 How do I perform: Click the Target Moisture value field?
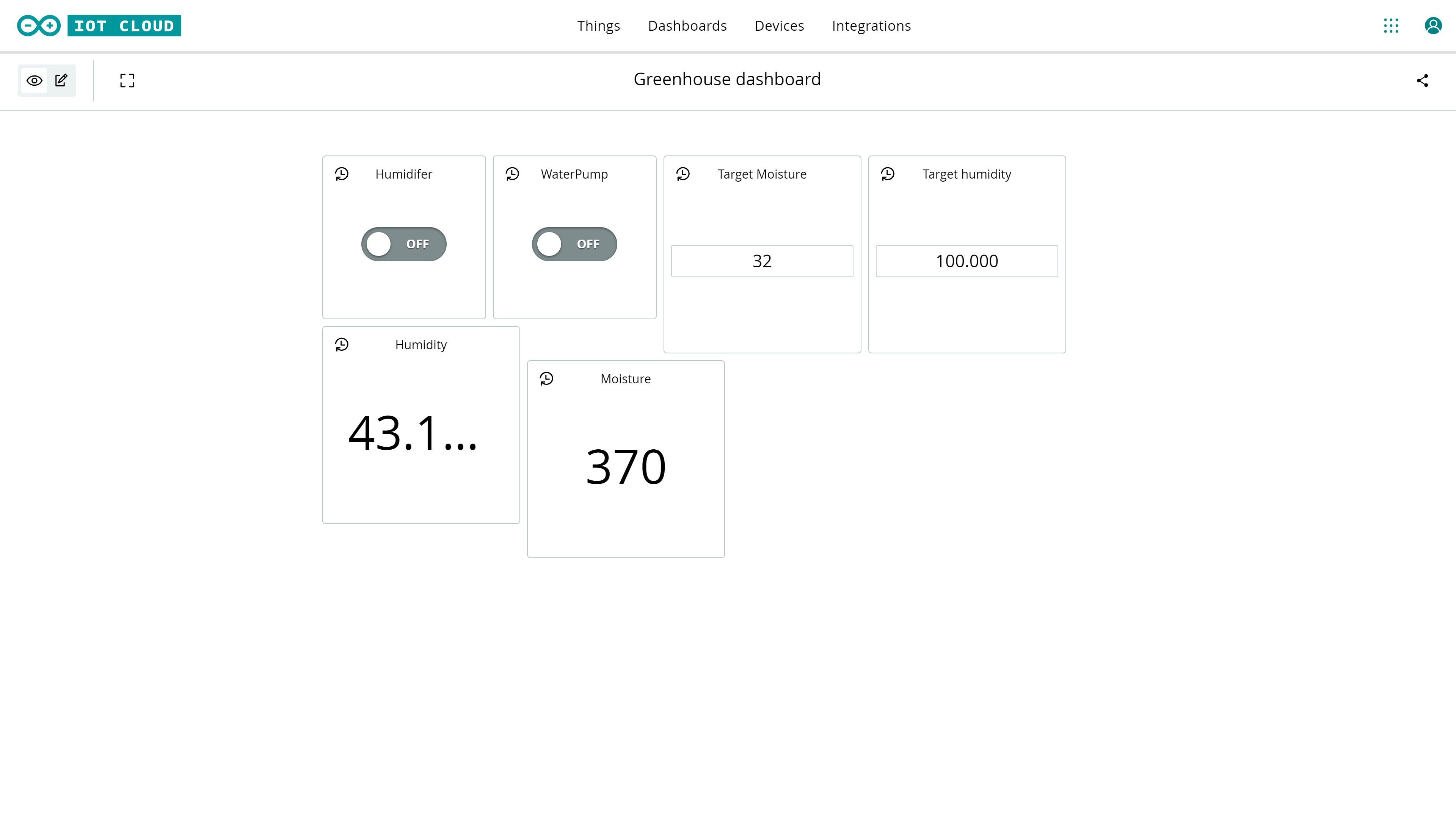[762, 261]
